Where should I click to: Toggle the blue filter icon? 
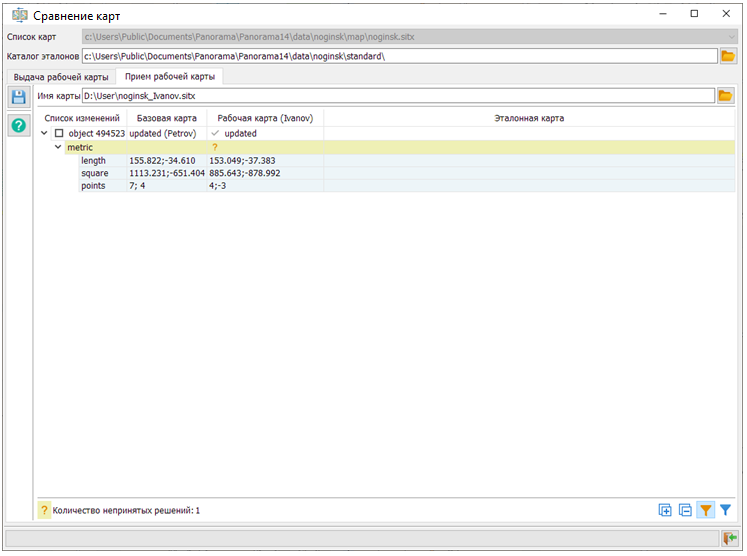[725, 510]
